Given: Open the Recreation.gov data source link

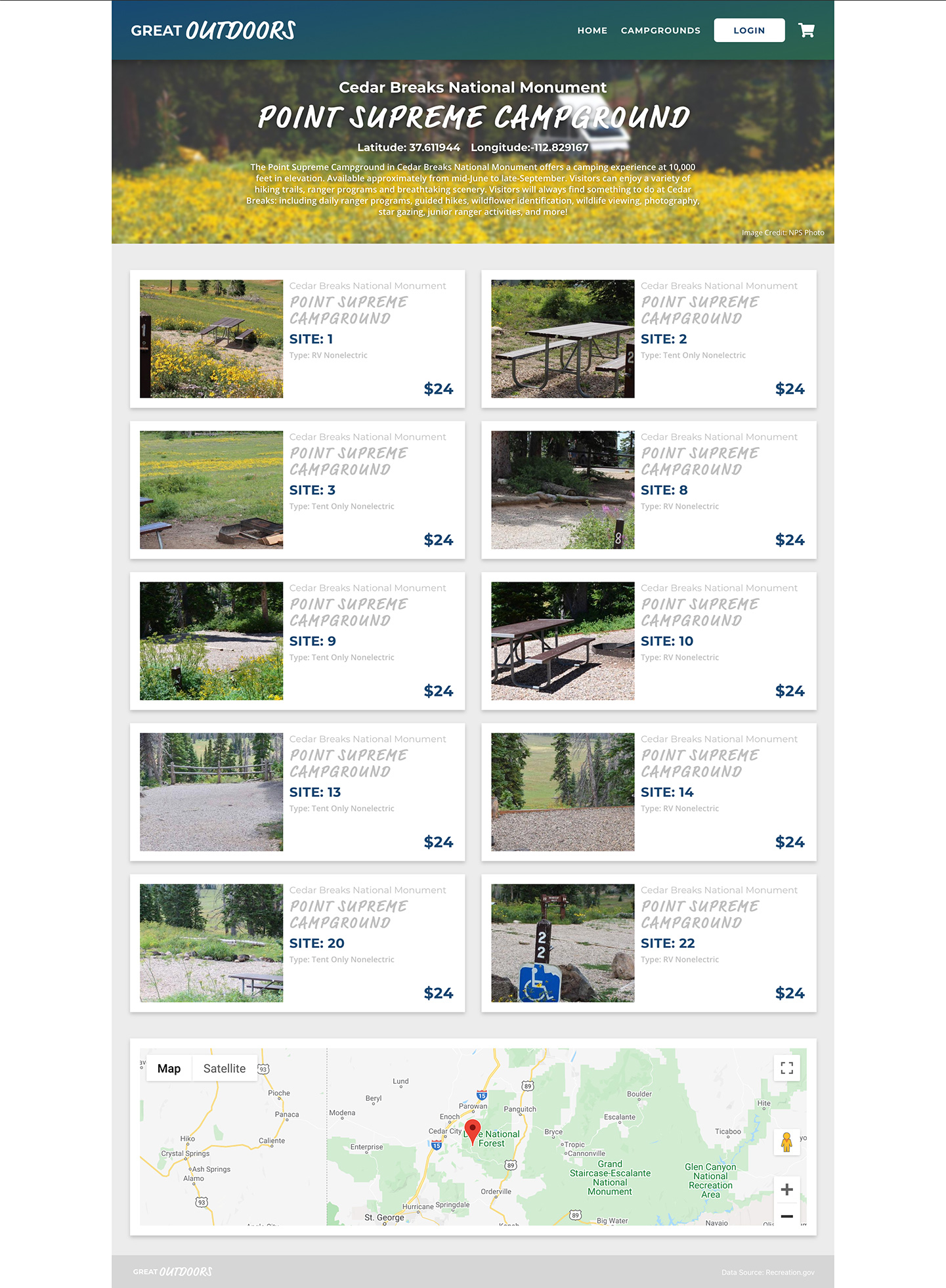Looking at the screenshot, I should 767,1272.
